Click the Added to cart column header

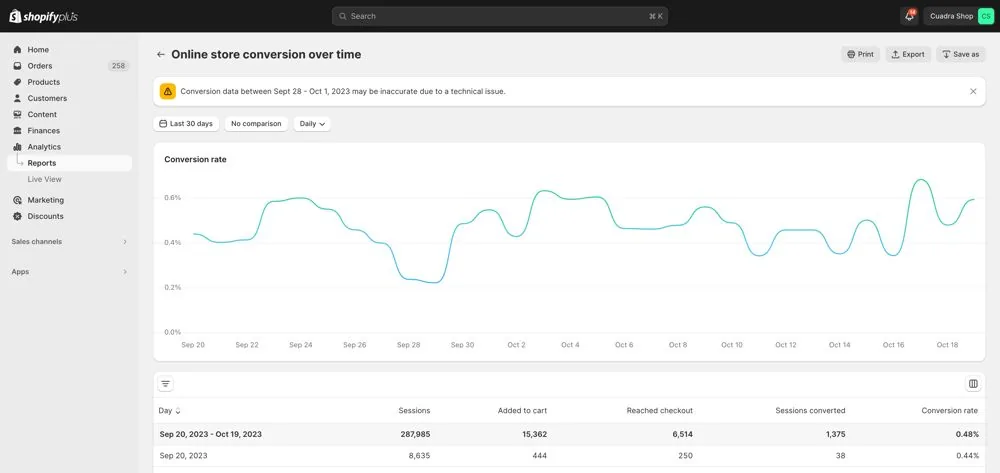tap(522, 411)
